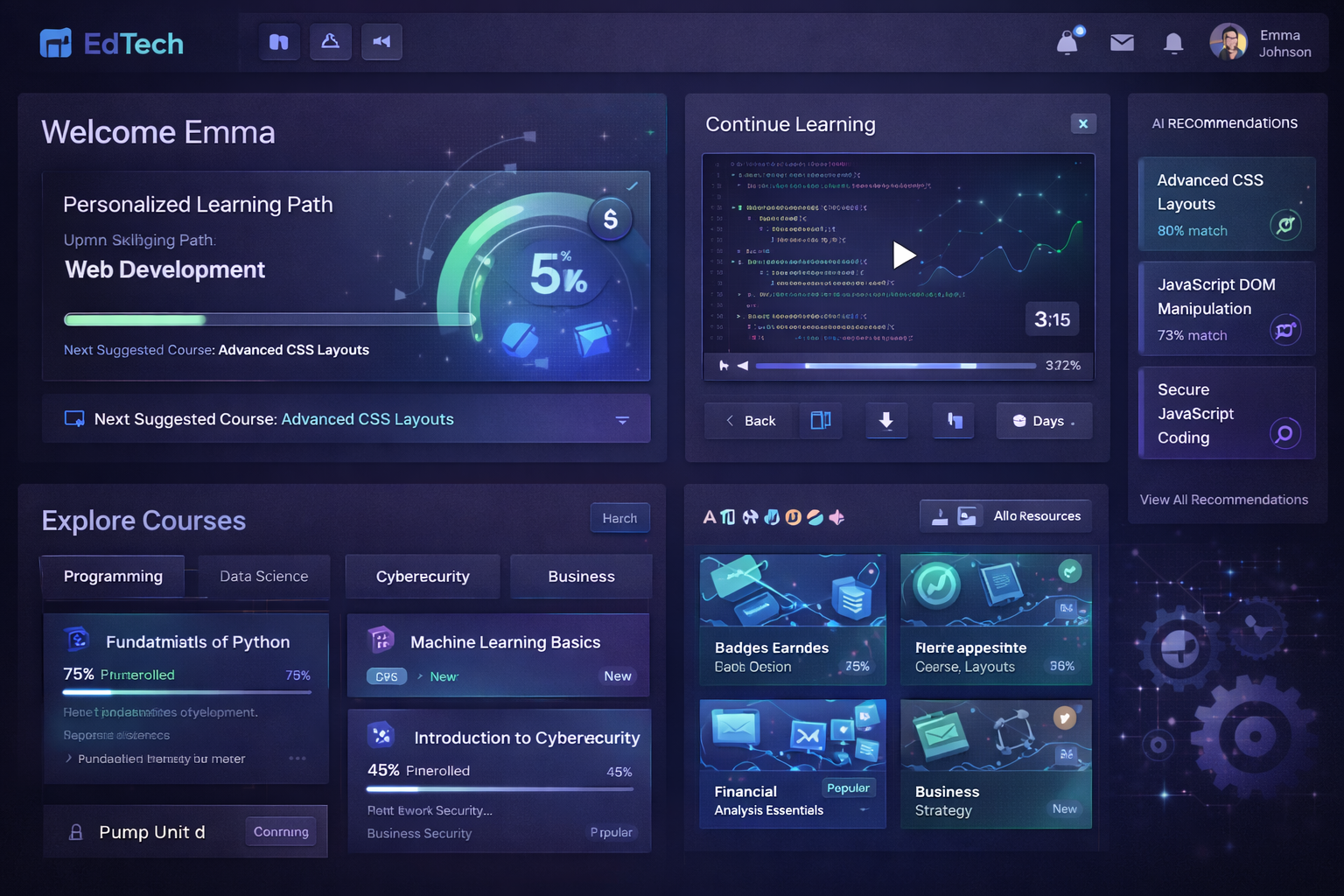Click the download icon below the video
Screen dimensions: 1344x896
(886, 421)
